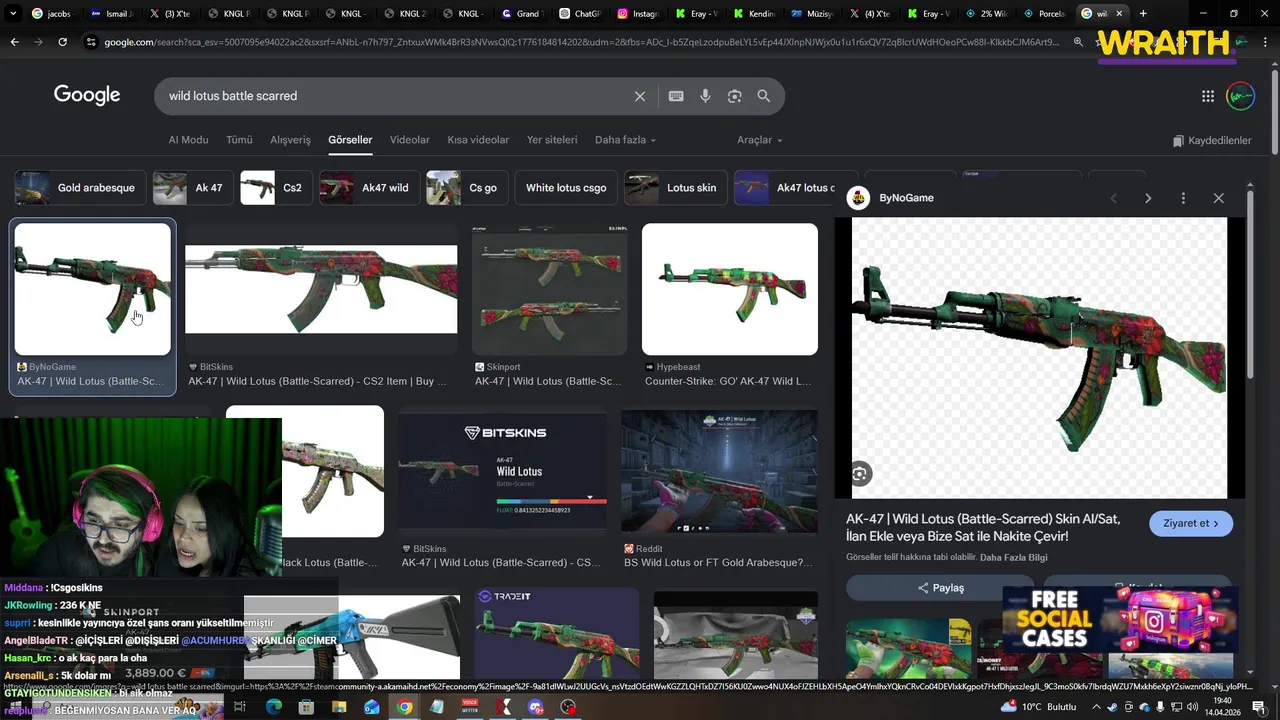Open the on-screen keyboard icon in search box

point(676,96)
